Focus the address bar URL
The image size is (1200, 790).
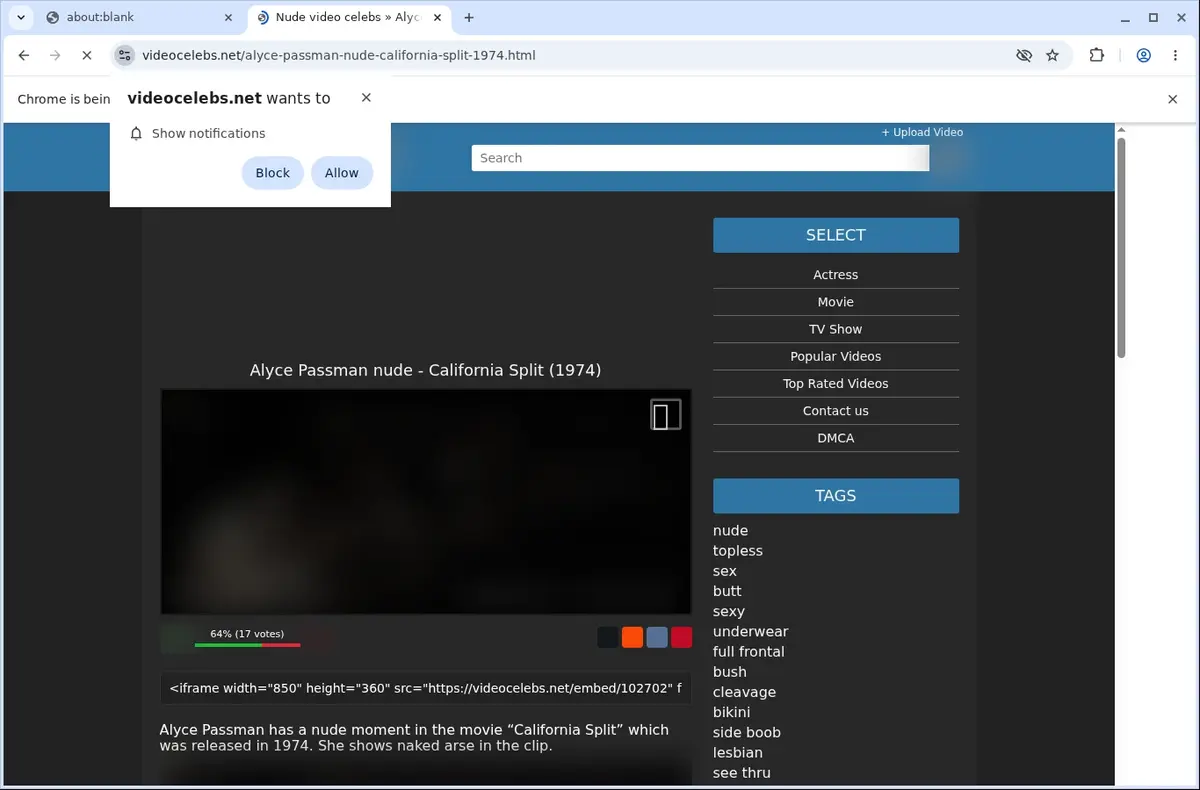(x=339, y=56)
